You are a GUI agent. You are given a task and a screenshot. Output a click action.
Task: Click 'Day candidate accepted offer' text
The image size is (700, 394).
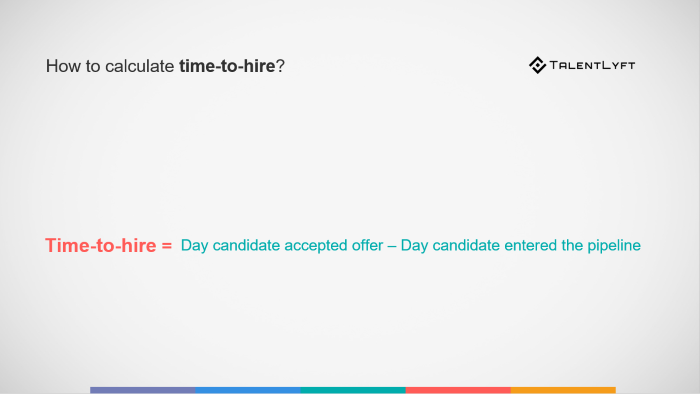point(282,245)
